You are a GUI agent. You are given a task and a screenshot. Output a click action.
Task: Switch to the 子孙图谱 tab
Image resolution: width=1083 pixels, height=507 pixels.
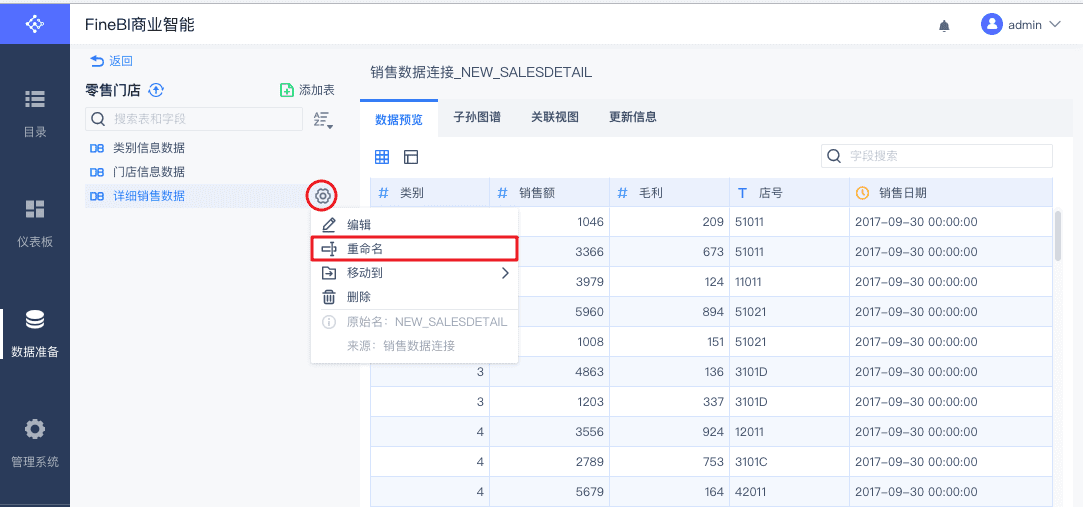[x=477, y=117]
